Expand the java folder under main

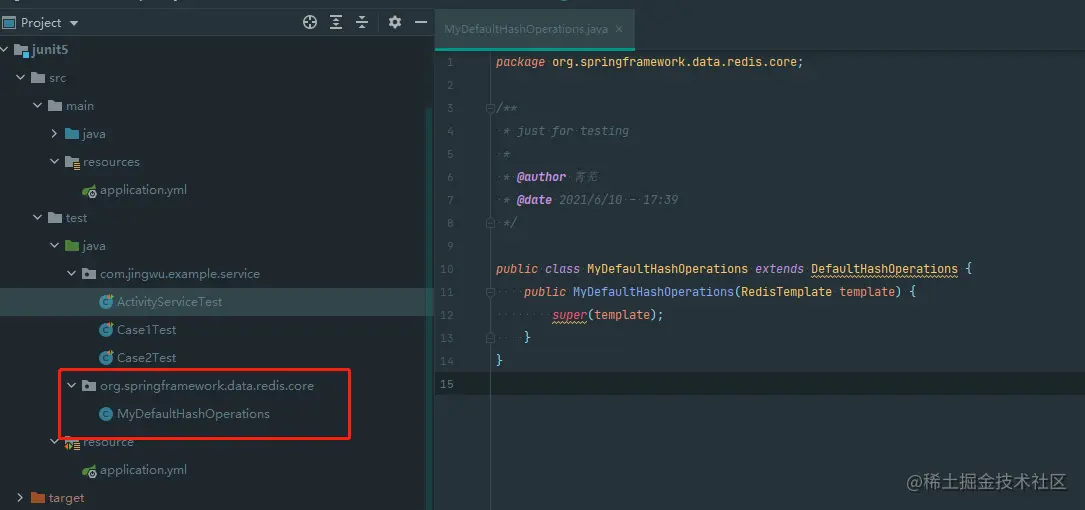point(55,134)
